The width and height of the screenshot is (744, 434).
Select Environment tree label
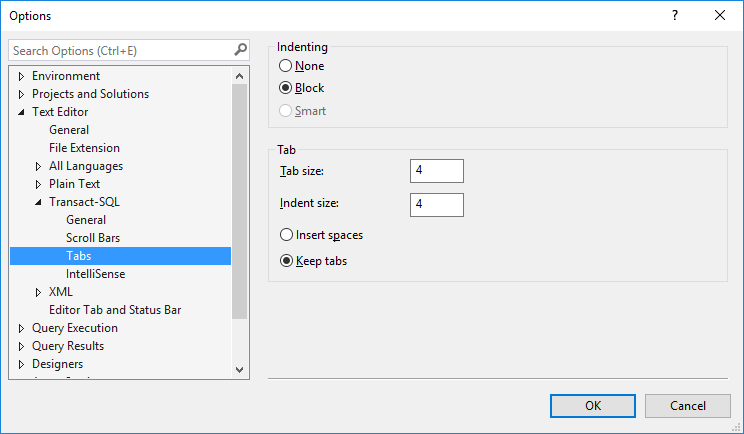(x=66, y=75)
